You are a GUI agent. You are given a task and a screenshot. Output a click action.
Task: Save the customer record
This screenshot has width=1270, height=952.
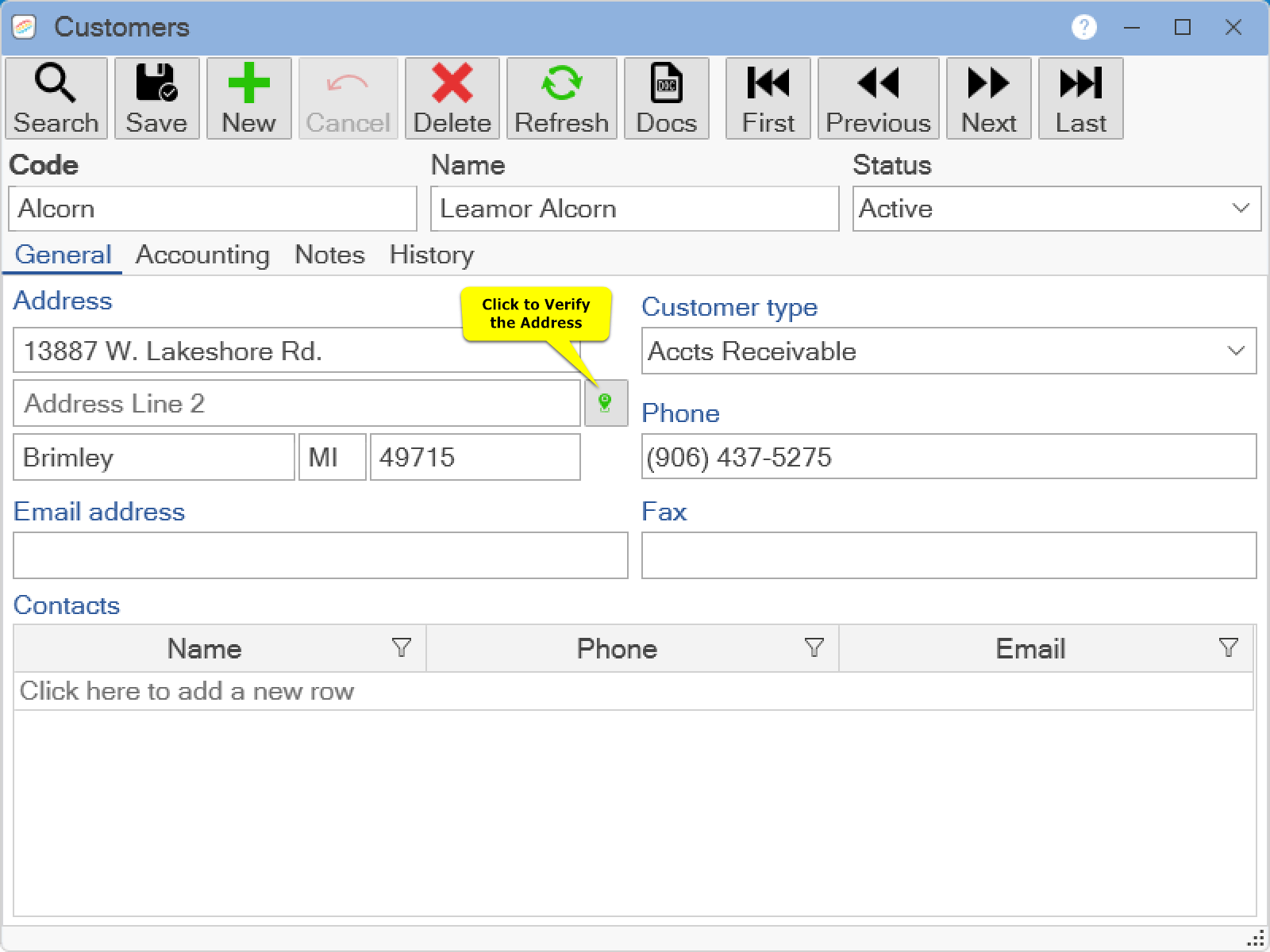click(x=156, y=98)
